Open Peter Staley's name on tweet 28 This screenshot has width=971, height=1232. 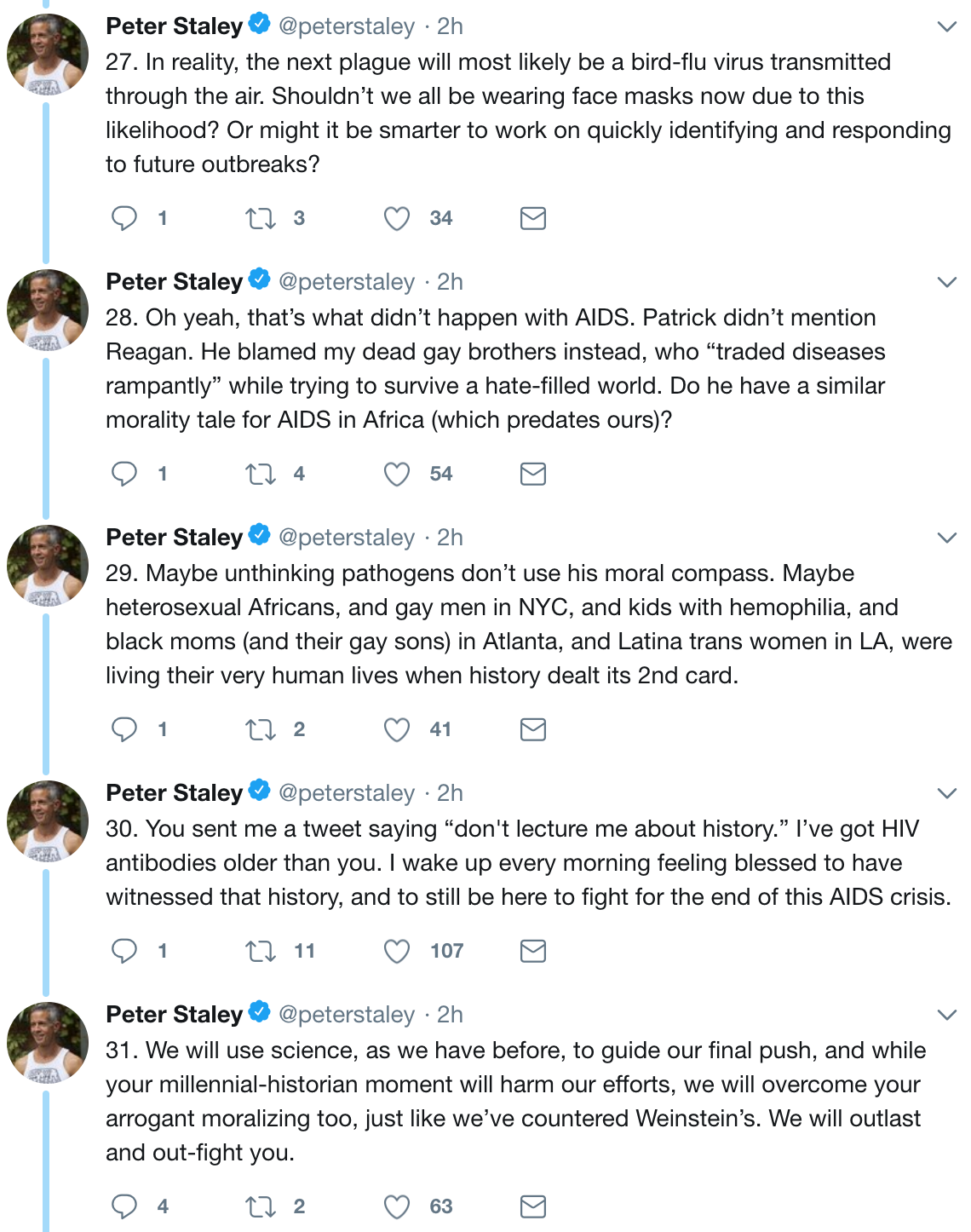click(174, 282)
